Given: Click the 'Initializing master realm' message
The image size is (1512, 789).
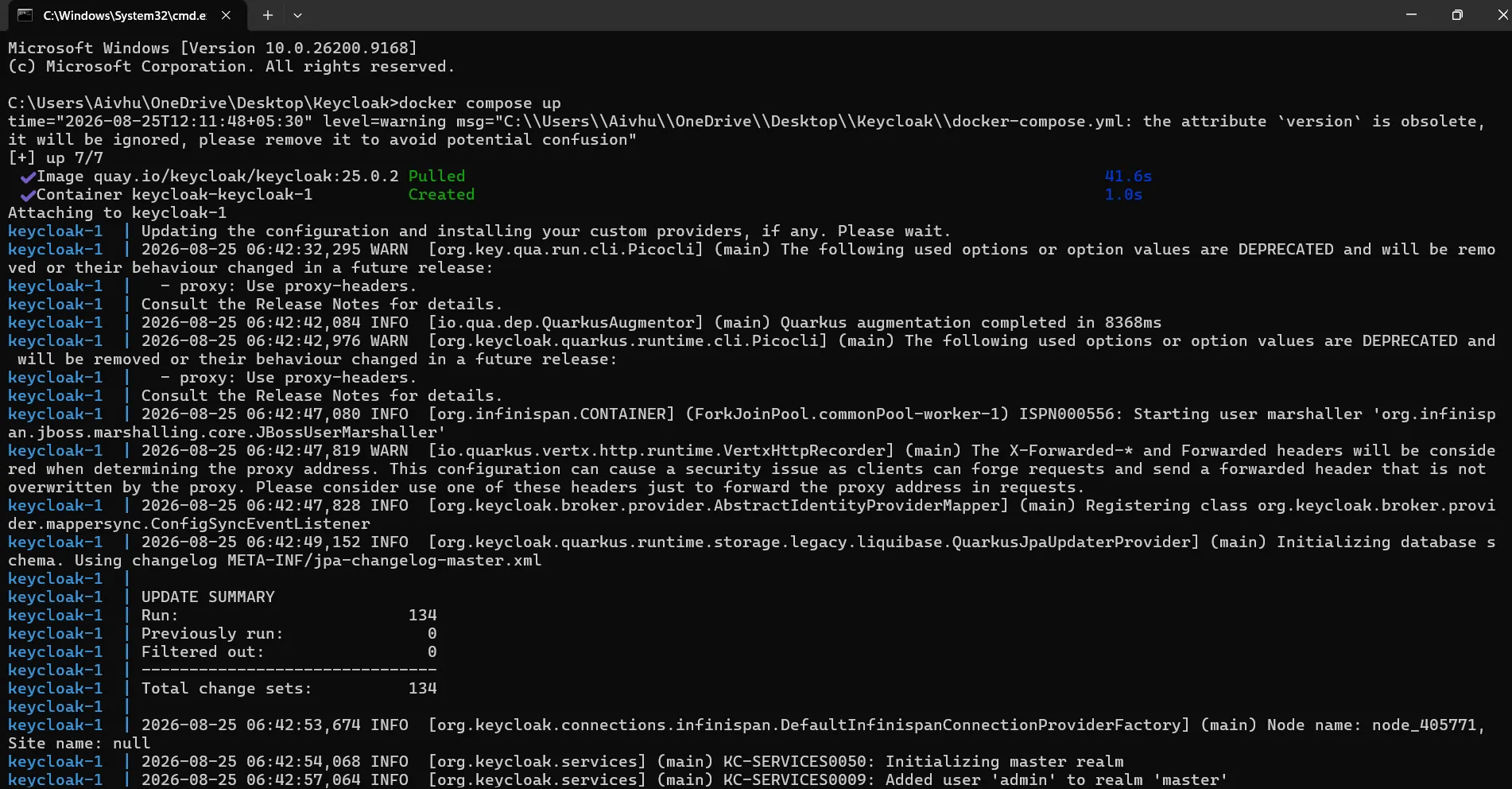Looking at the screenshot, I should [x=1004, y=761].
